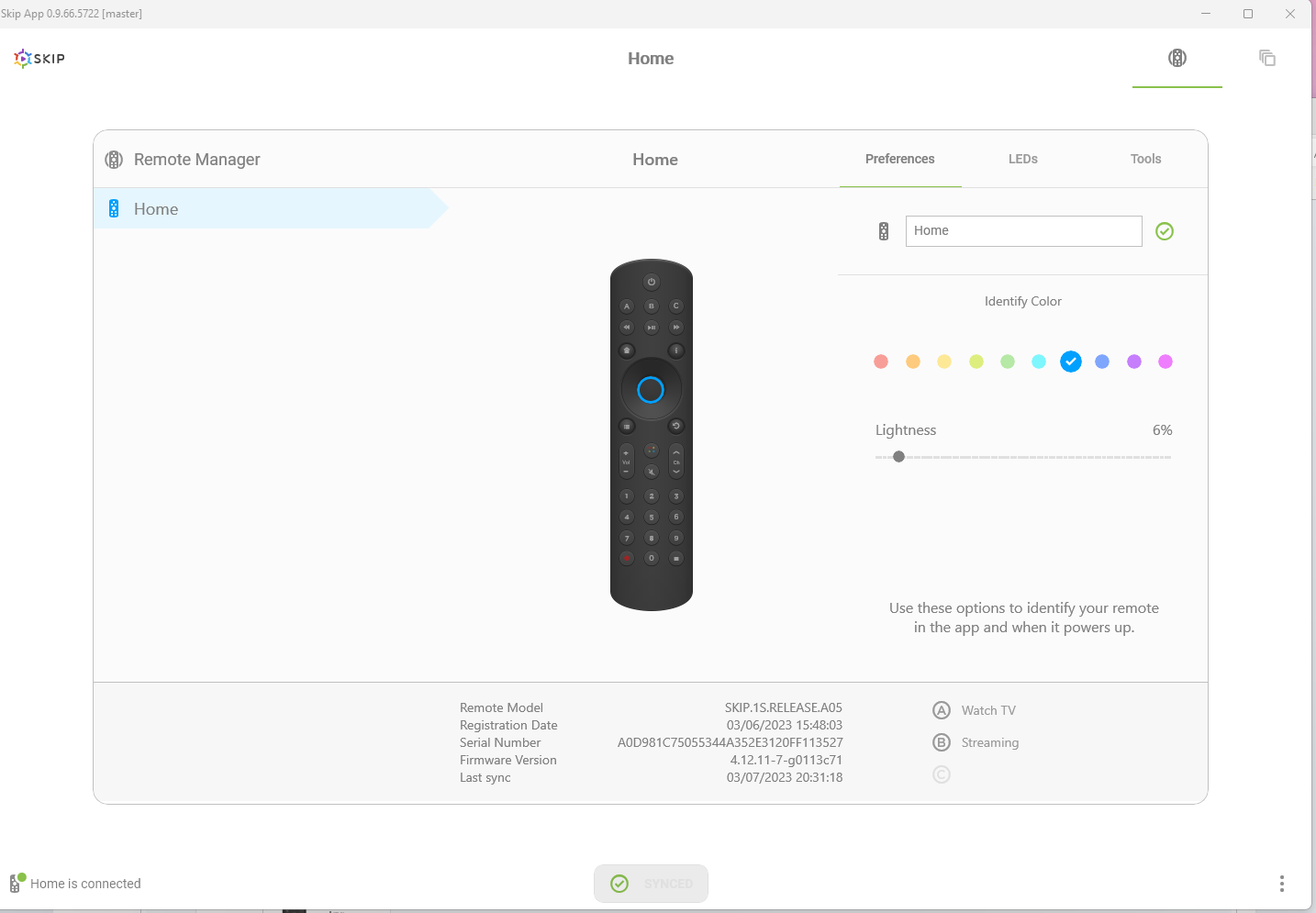Pick the yellow identify color

point(944,362)
